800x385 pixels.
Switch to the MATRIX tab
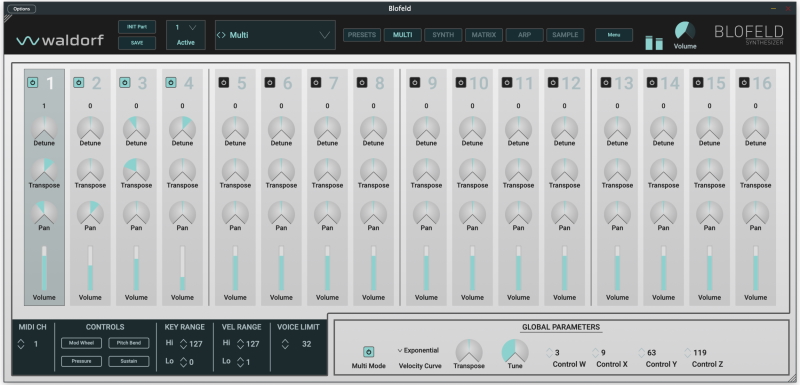click(484, 35)
